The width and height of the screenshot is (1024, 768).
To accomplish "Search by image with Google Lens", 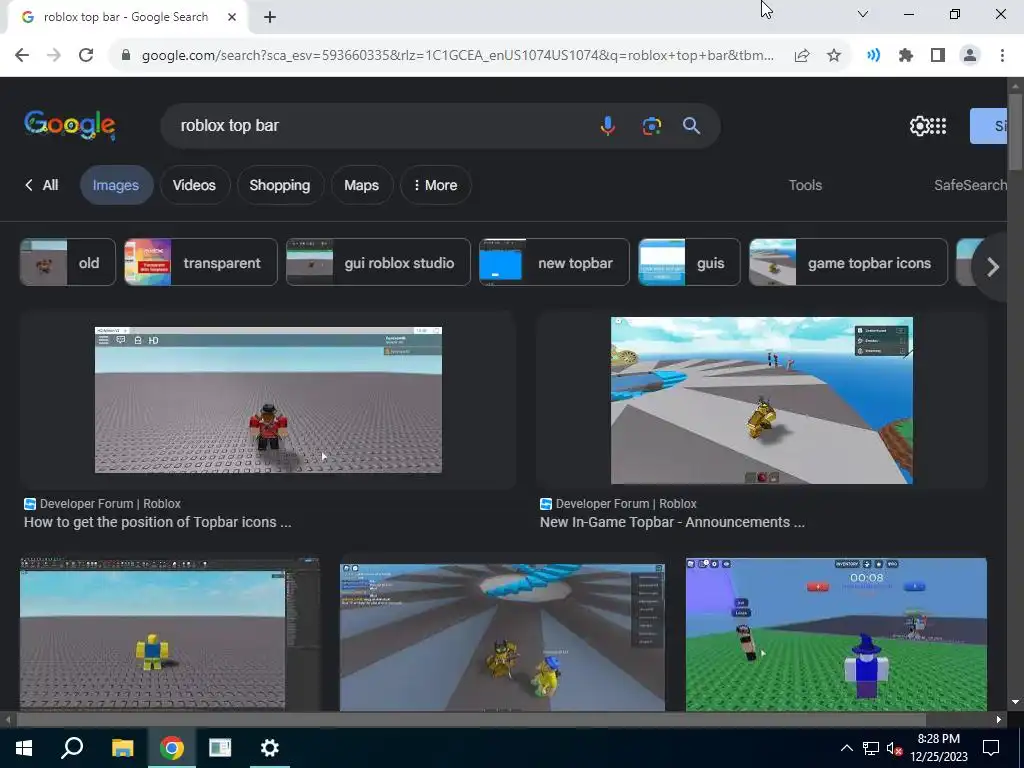I will point(651,125).
